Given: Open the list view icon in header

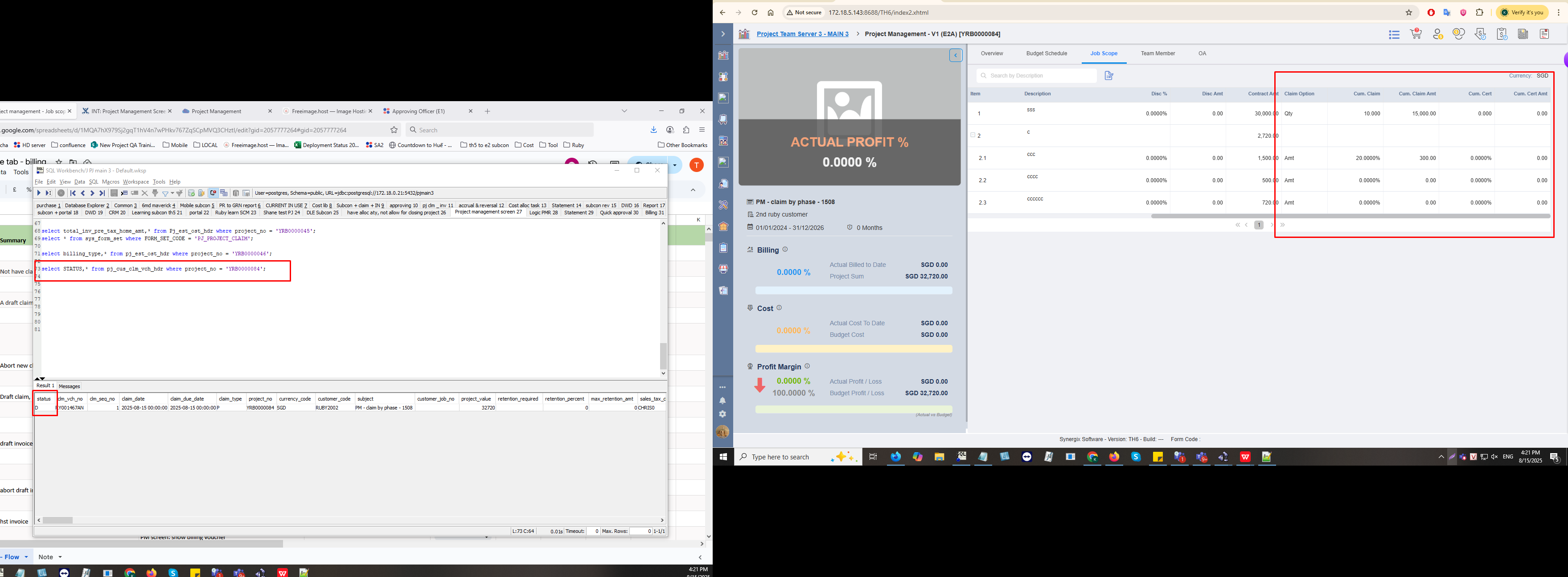Looking at the screenshot, I should pos(1394,35).
